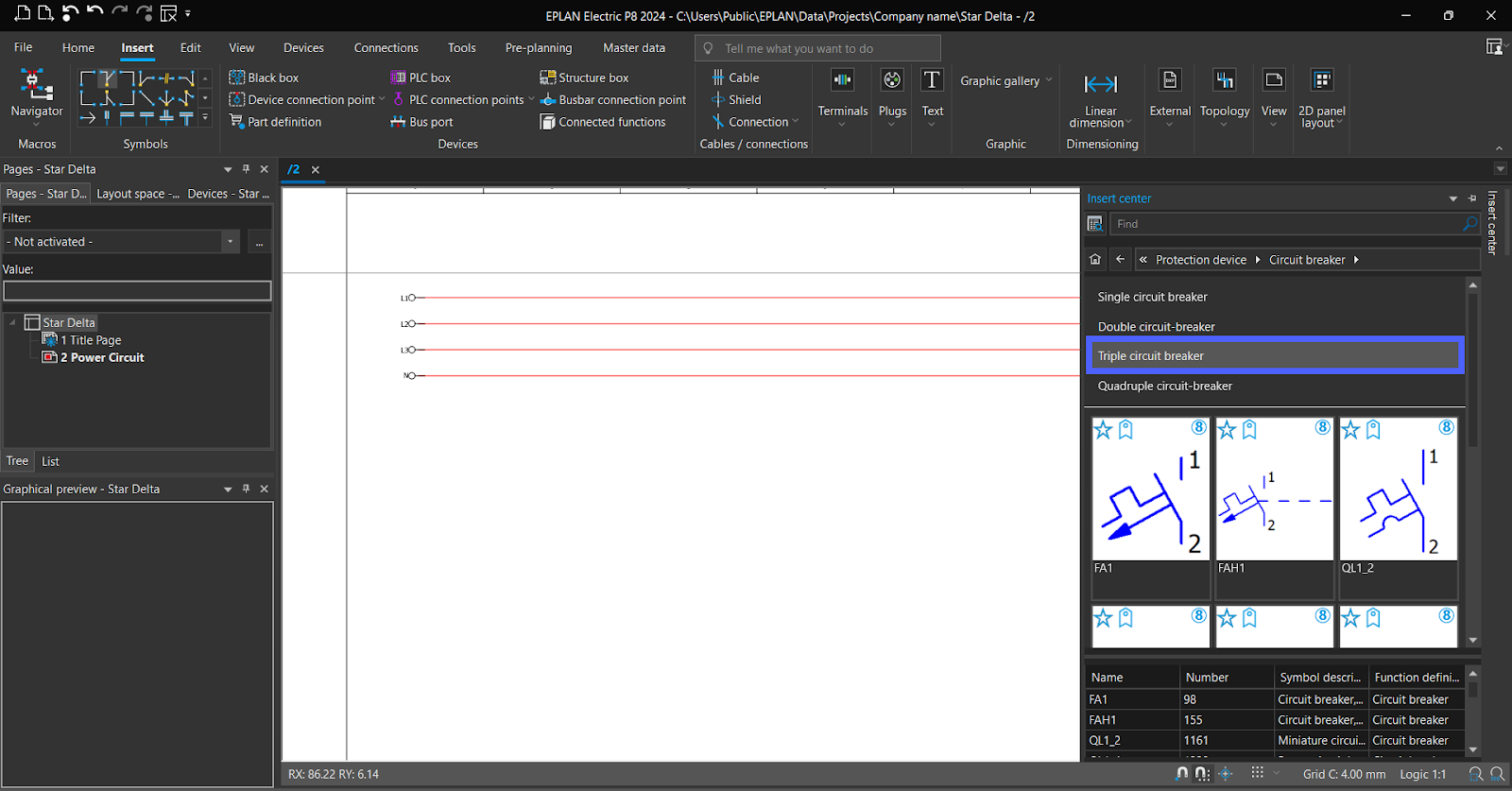1512x791 pixels.
Task: Click in the Insert center Find field
Action: pos(1285,224)
